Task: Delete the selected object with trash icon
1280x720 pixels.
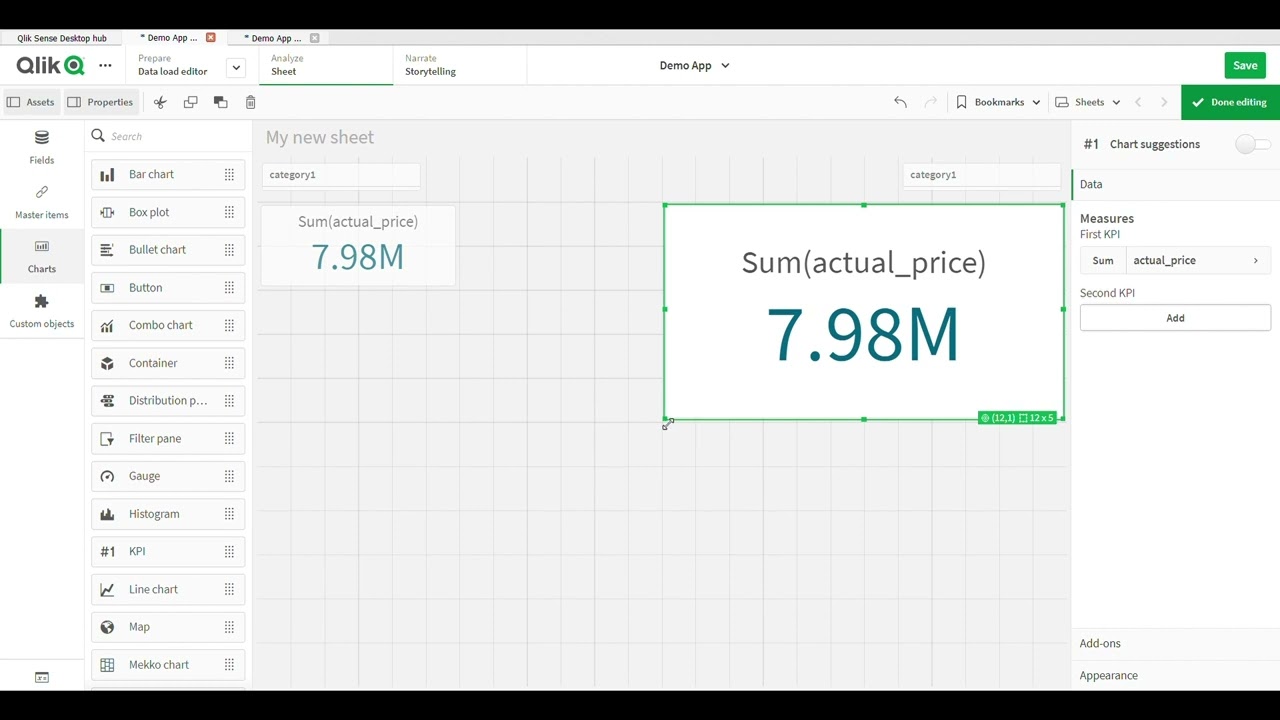Action: 250,102
